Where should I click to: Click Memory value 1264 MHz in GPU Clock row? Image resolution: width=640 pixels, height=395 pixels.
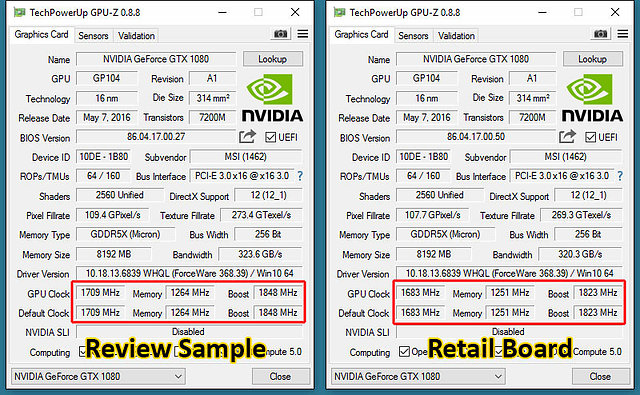[x=190, y=293]
